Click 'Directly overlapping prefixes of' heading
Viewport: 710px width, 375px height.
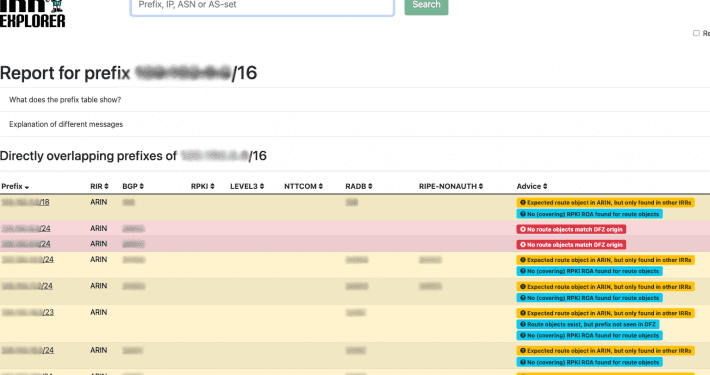point(133,156)
